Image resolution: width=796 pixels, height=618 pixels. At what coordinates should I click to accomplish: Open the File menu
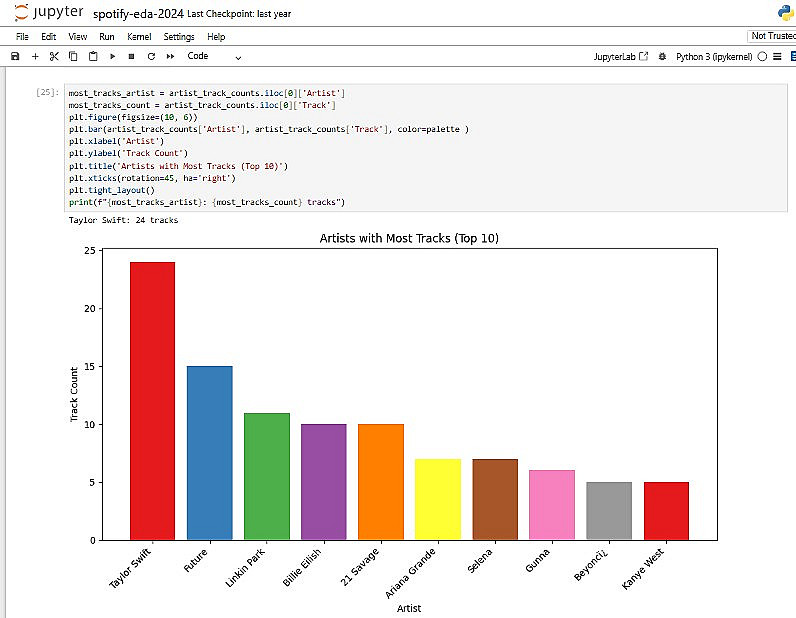pos(22,37)
